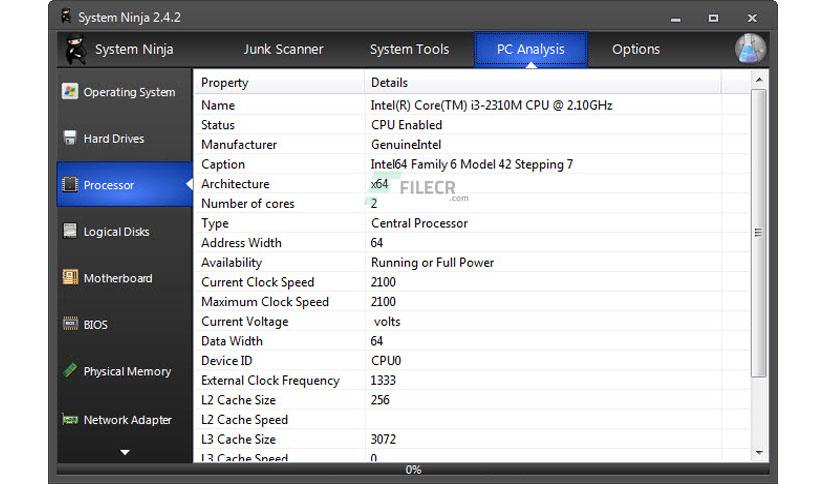Image resolution: width=836 pixels, height=484 pixels.
Task: Click scrollbar up arrow in details list
Action: click(x=759, y=79)
